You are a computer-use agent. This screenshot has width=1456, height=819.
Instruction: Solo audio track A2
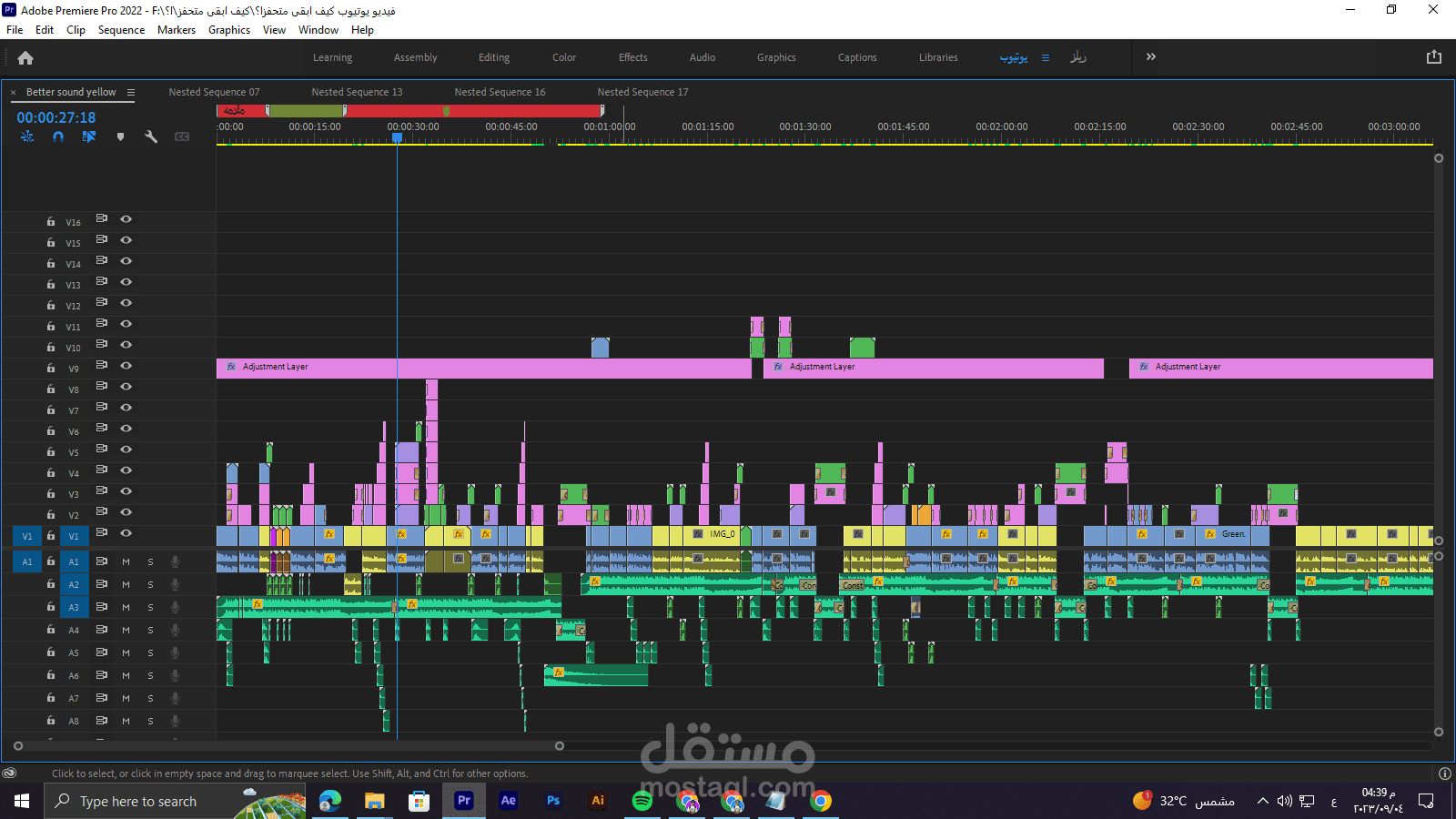point(150,584)
